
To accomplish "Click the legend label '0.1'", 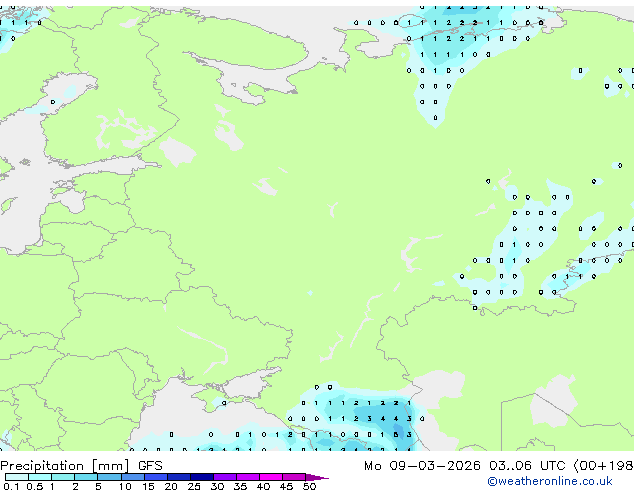I will point(11,486).
